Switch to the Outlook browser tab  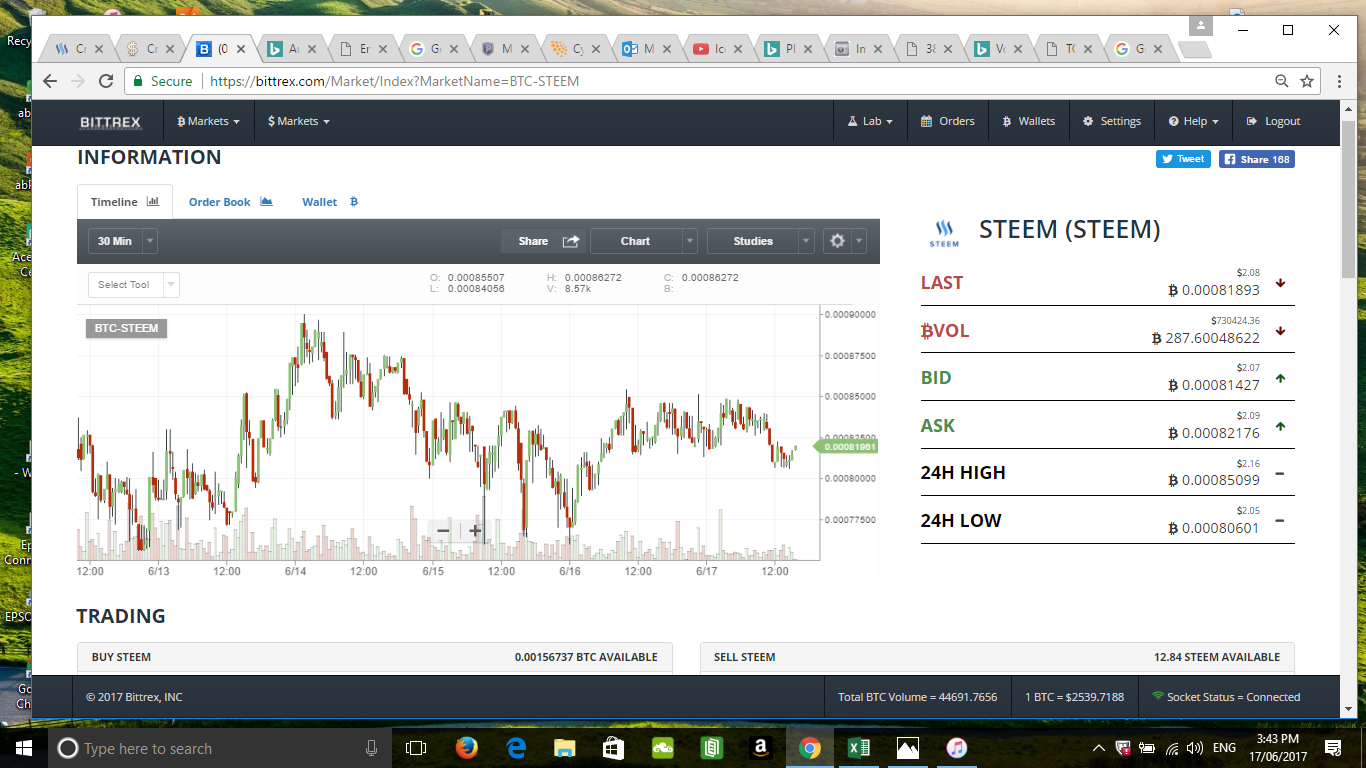[646, 48]
